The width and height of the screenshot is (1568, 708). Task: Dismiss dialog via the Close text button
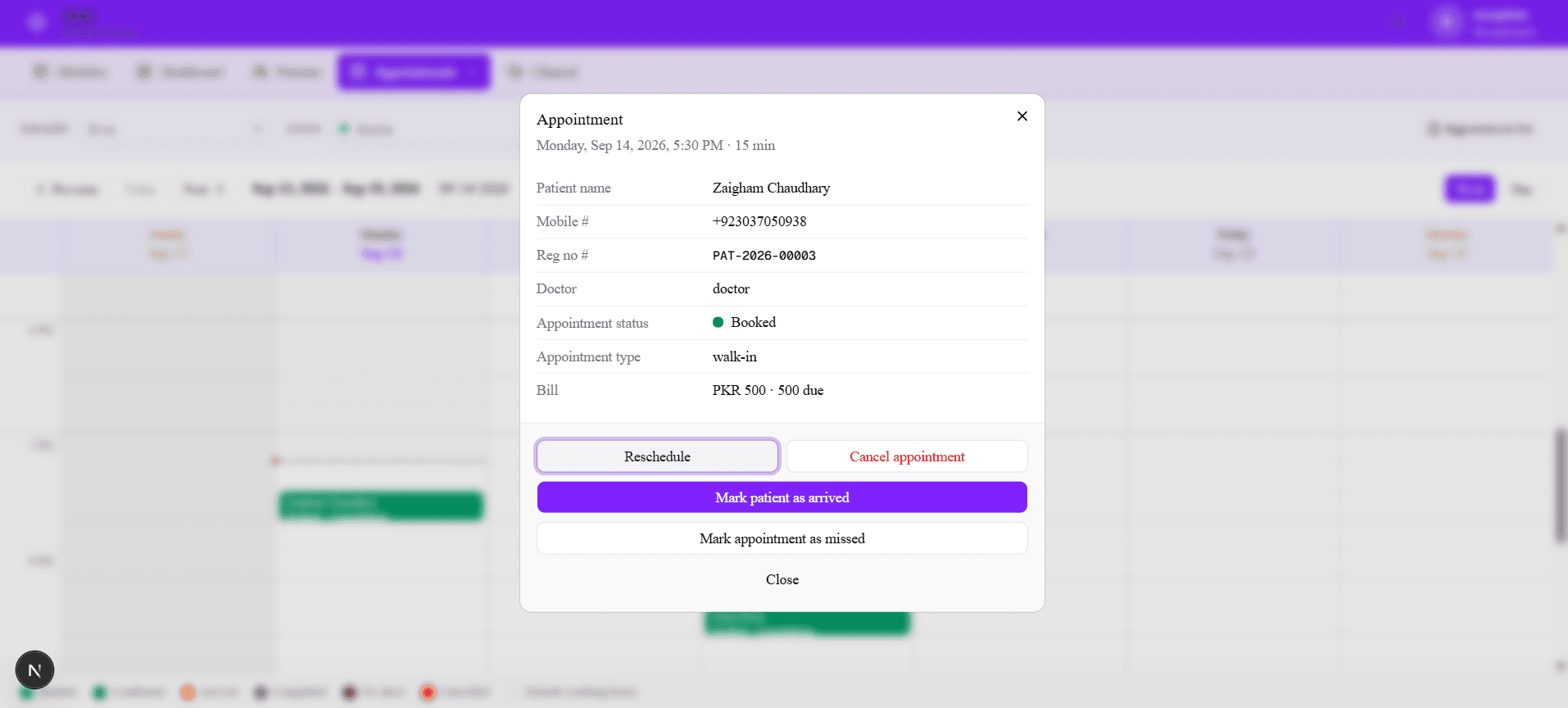pos(782,579)
